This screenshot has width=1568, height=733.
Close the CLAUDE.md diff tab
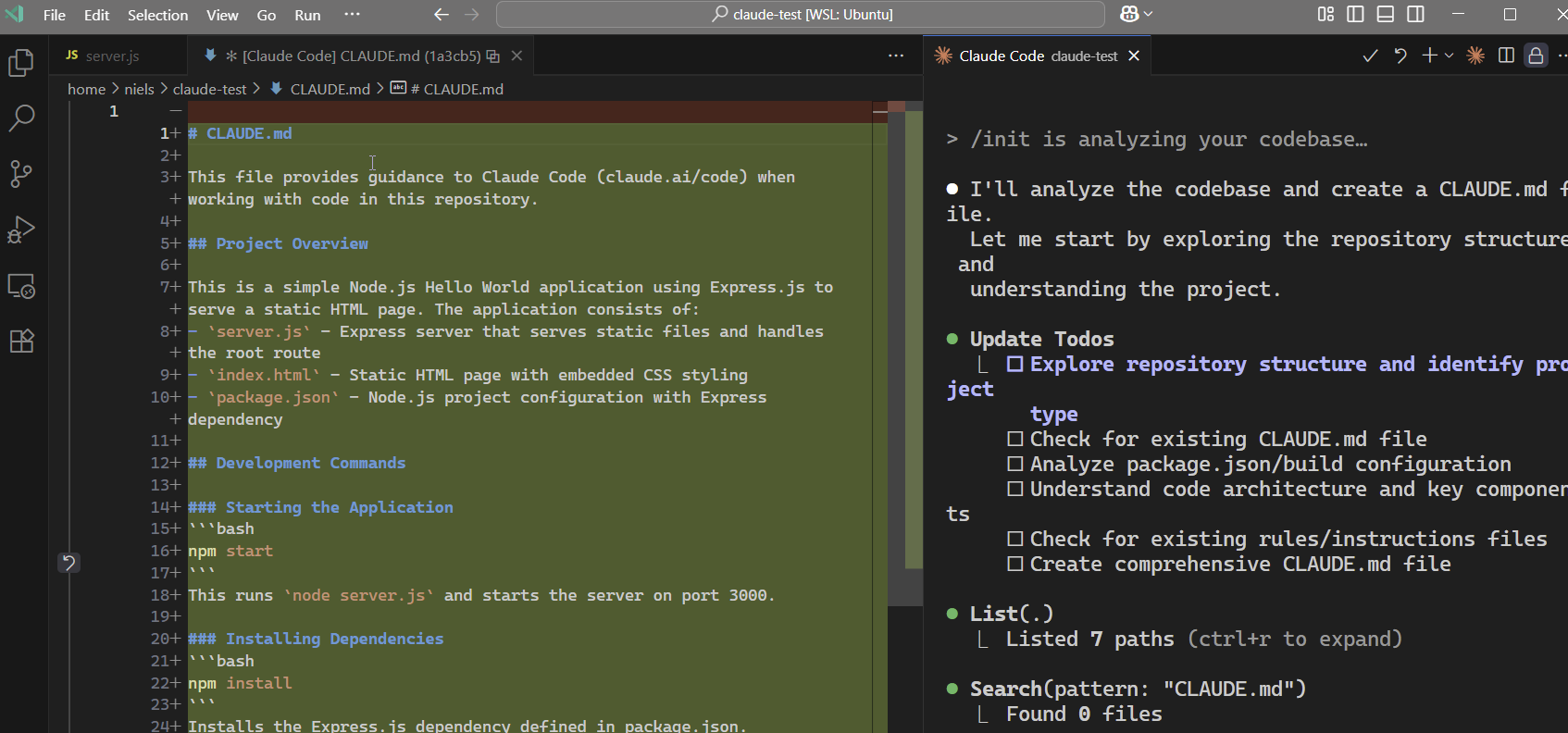click(x=516, y=56)
